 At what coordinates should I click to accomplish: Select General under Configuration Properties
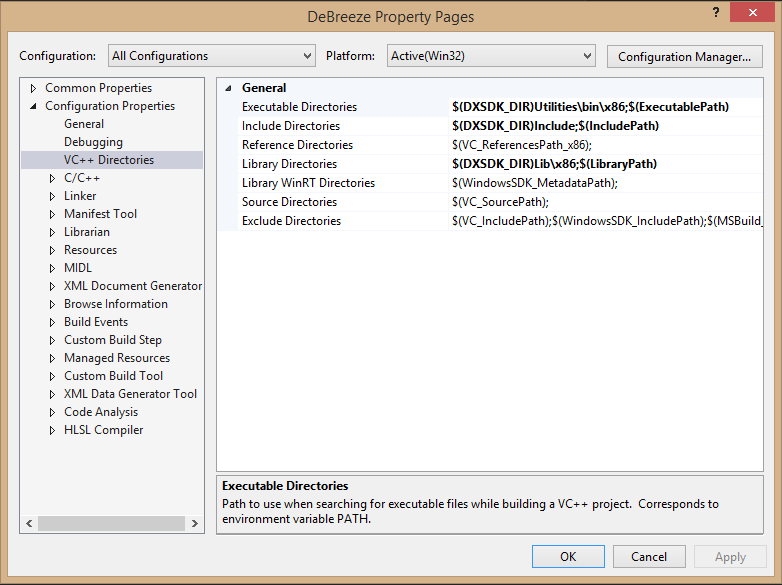[x=84, y=124]
